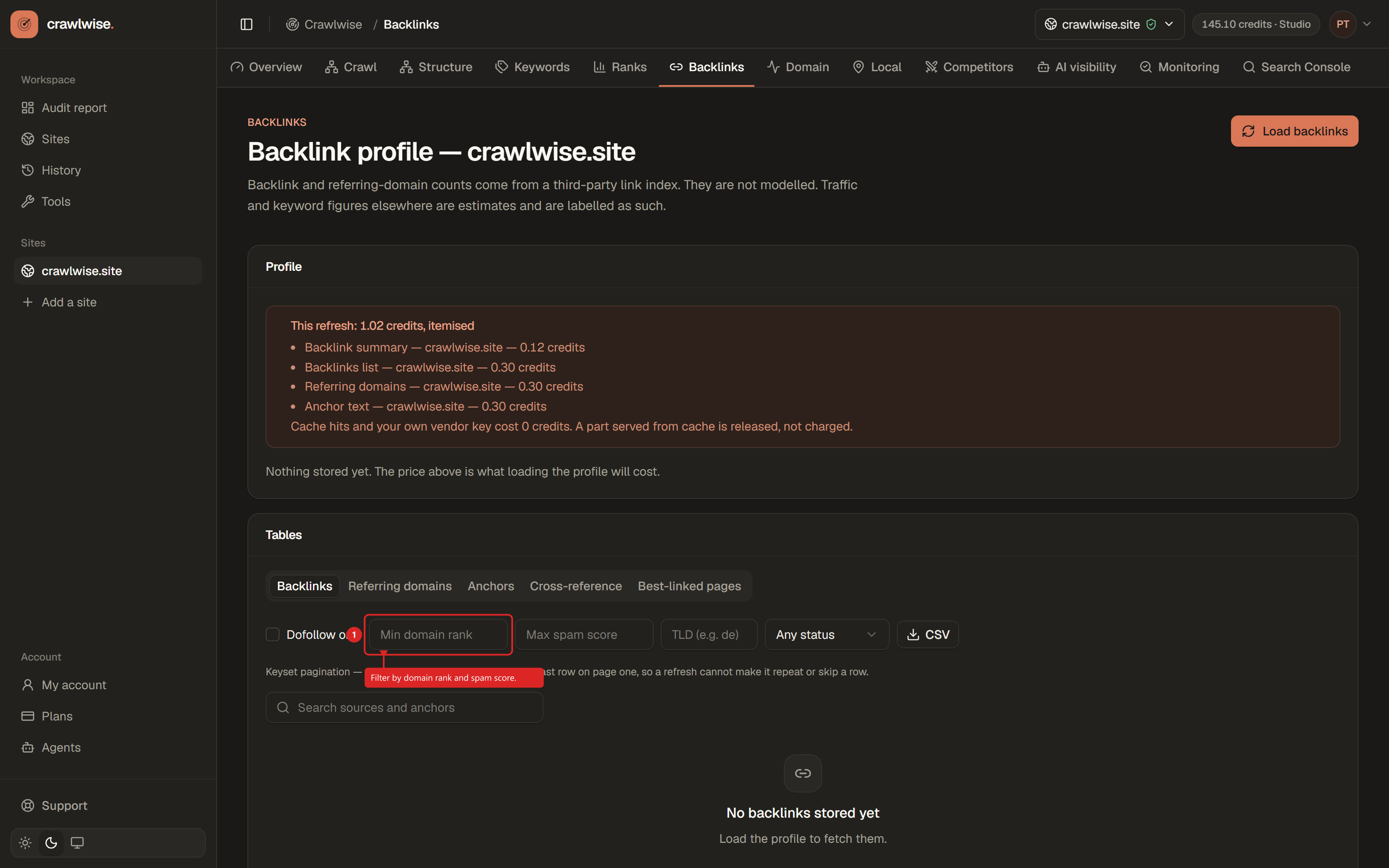
Task: Enable the Dofollow only checkbox
Action: 273,635
